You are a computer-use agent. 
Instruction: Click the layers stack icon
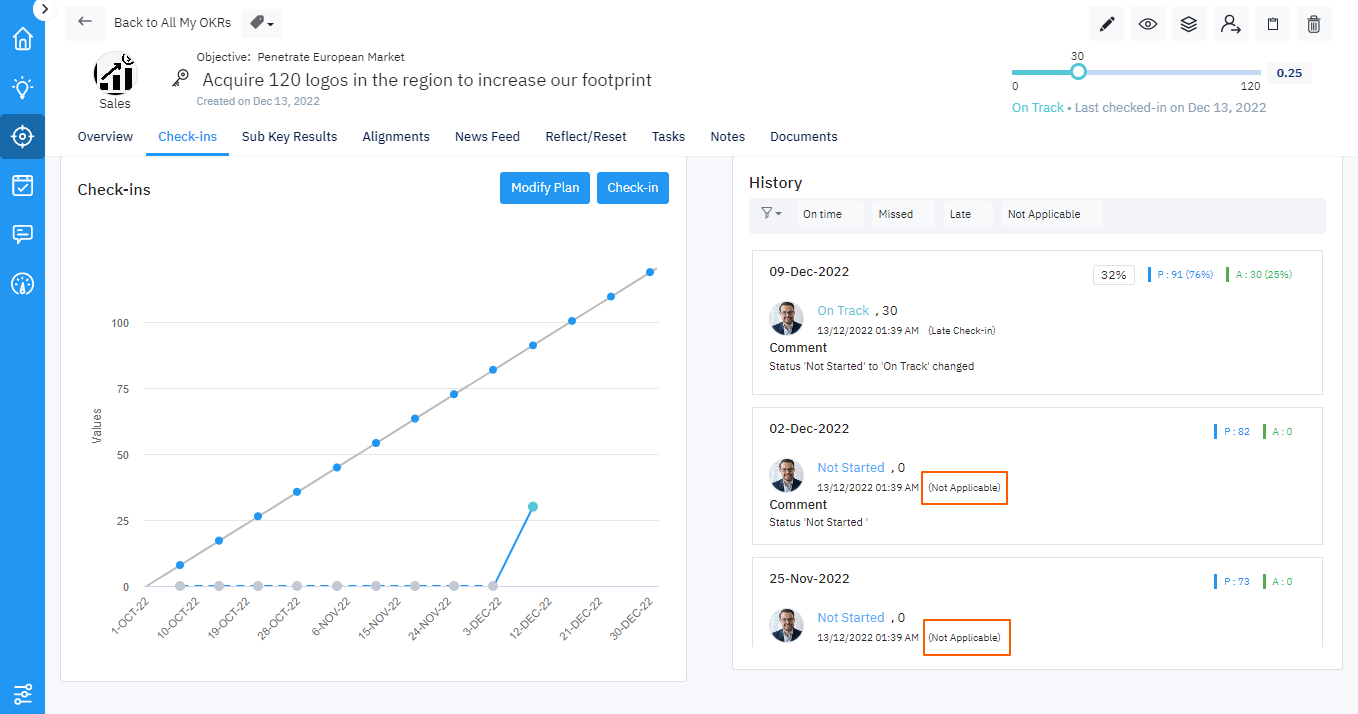click(1189, 24)
